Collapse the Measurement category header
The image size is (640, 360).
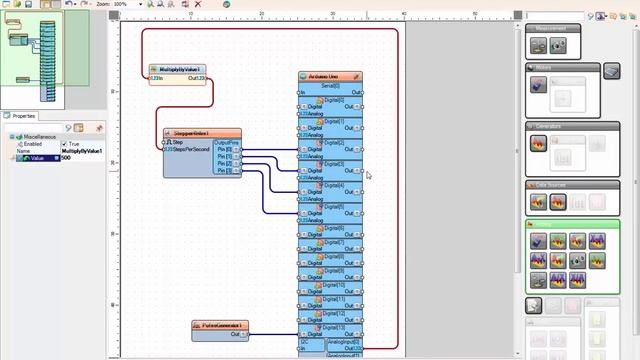pyautogui.click(x=553, y=28)
